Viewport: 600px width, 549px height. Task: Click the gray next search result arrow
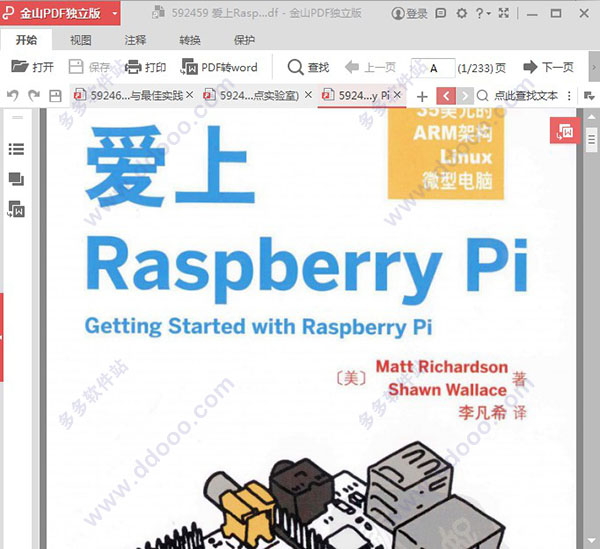[465, 96]
